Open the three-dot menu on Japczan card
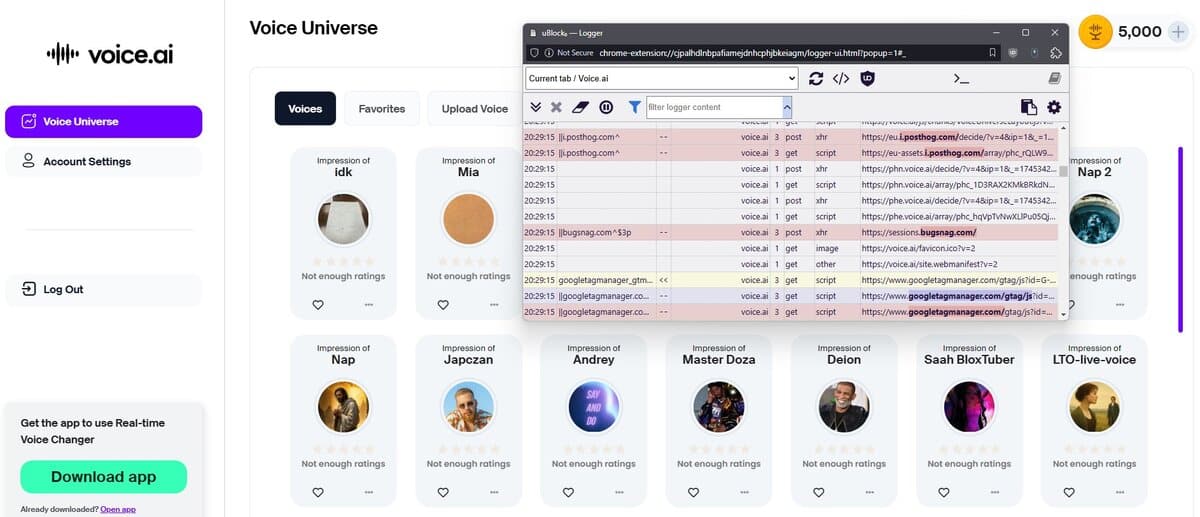This screenshot has width=1200, height=517. pyautogui.click(x=494, y=492)
